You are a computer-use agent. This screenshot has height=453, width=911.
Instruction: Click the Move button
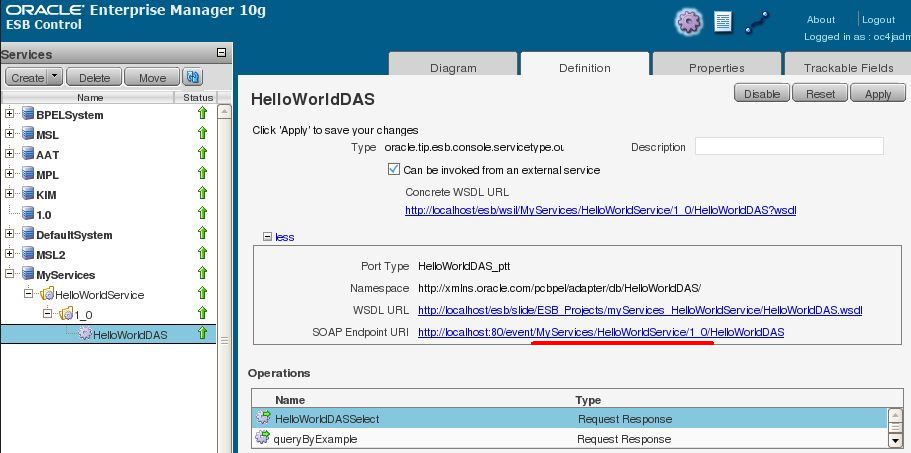(152, 77)
